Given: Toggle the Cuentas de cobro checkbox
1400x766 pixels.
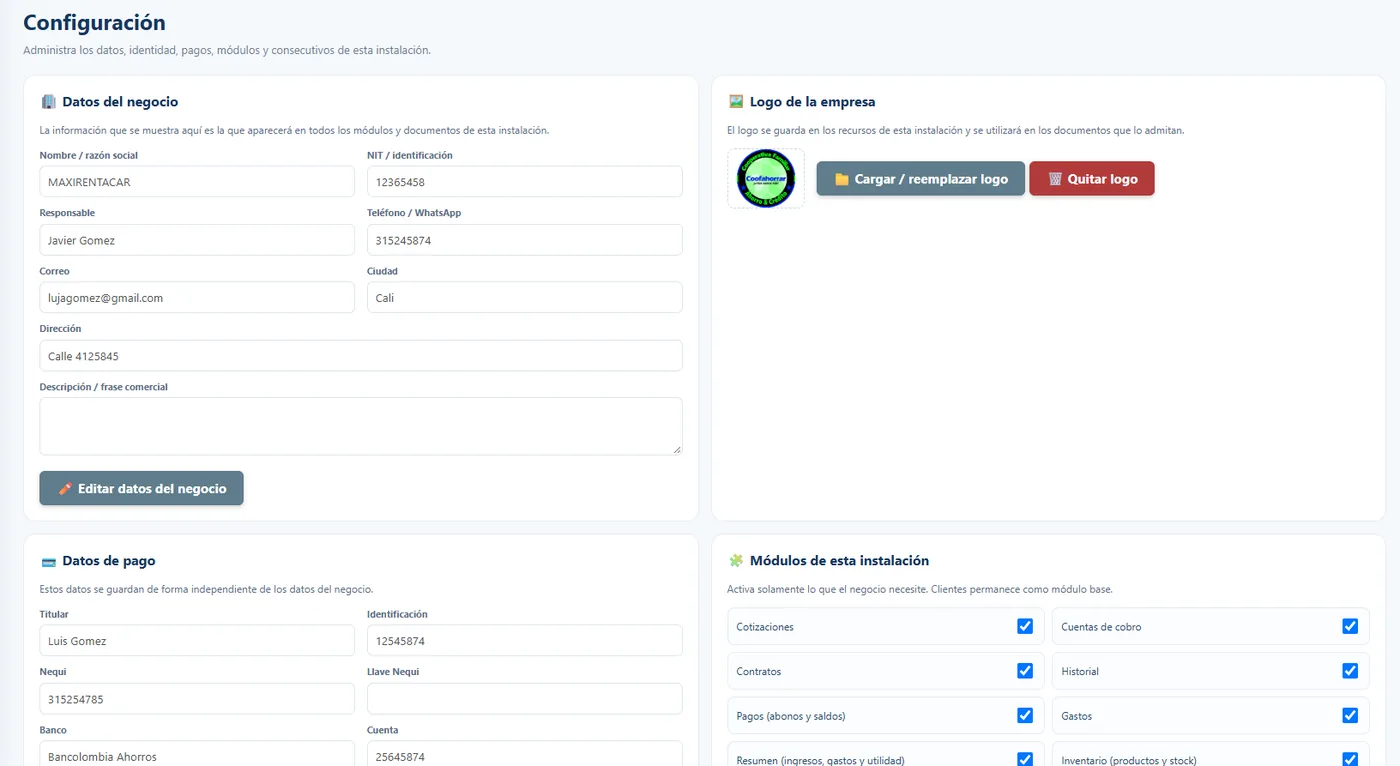Looking at the screenshot, I should [x=1350, y=626].
